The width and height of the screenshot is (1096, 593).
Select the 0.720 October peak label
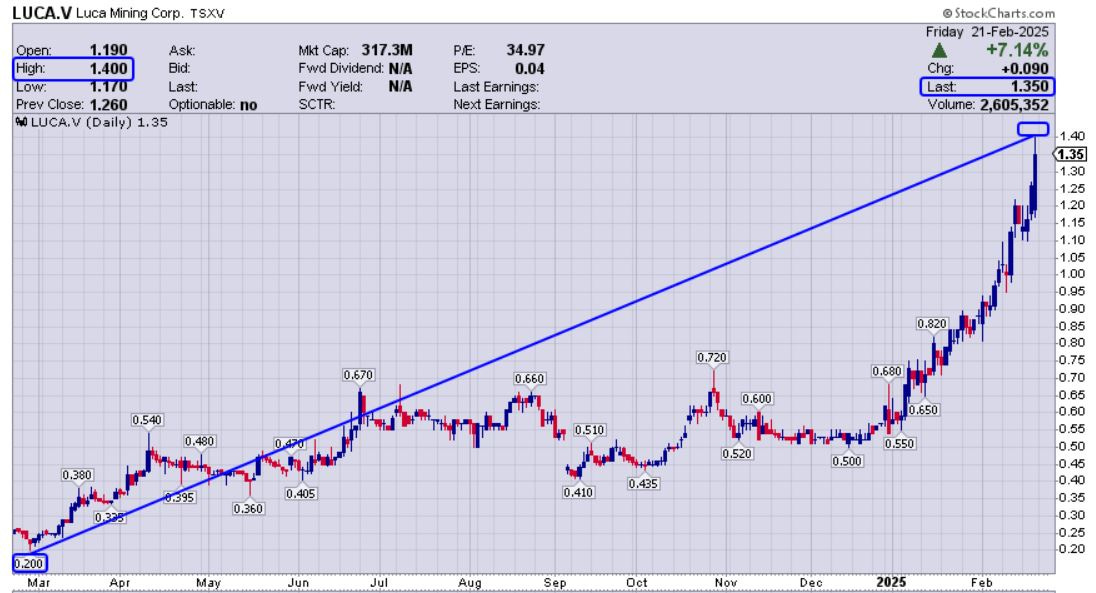[x=712, y=358]
